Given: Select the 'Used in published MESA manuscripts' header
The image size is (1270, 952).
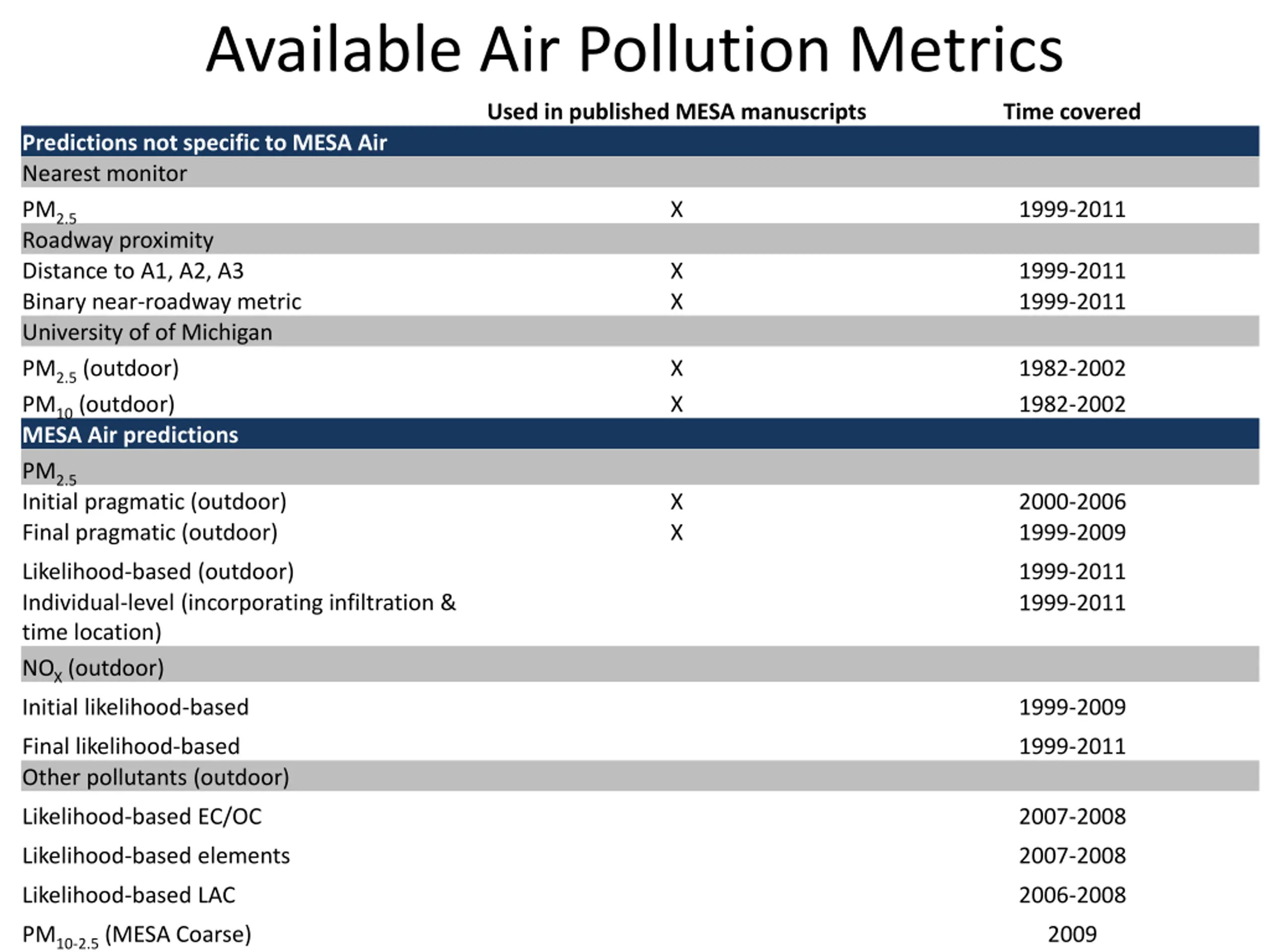Looking at the screenshot, I should 676,112.
